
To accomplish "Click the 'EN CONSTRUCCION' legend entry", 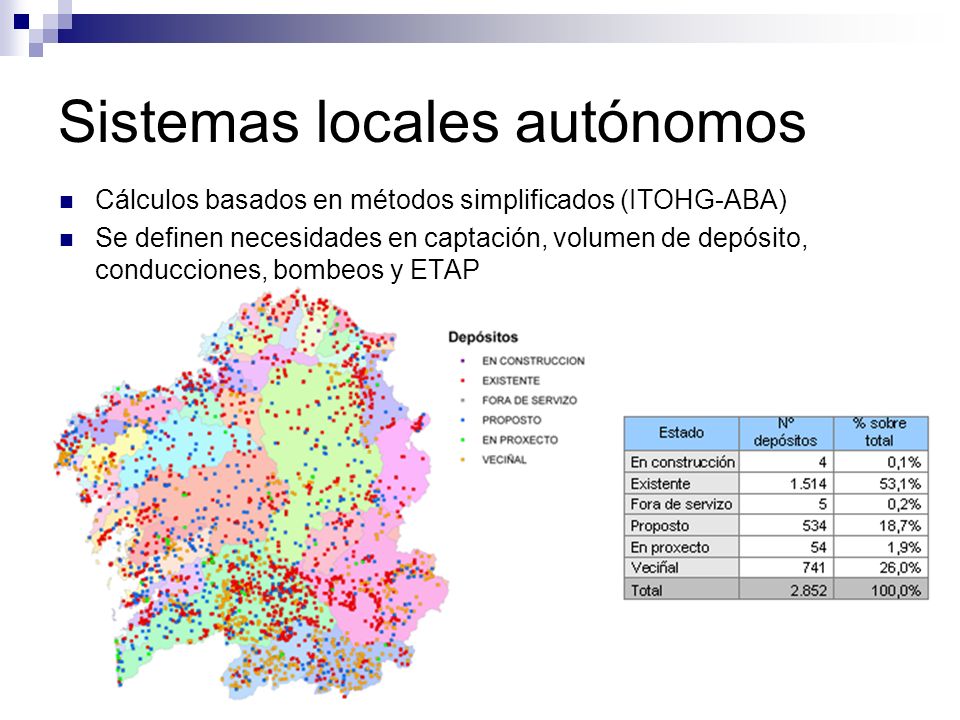I will (533, 361).
